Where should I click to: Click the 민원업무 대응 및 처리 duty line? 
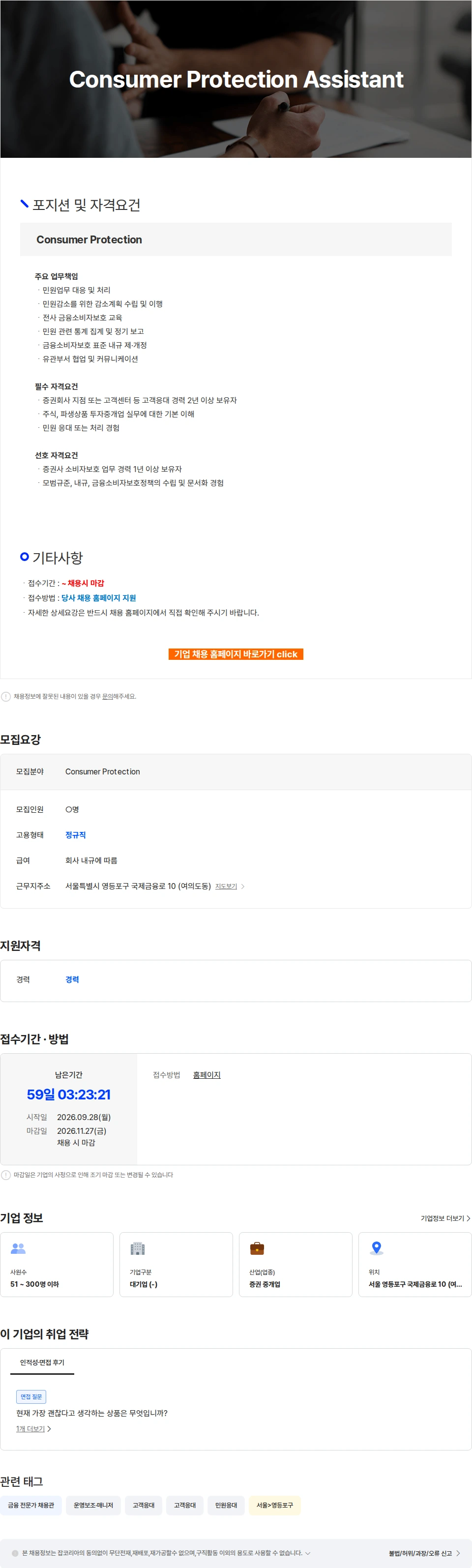coord(76,291)
